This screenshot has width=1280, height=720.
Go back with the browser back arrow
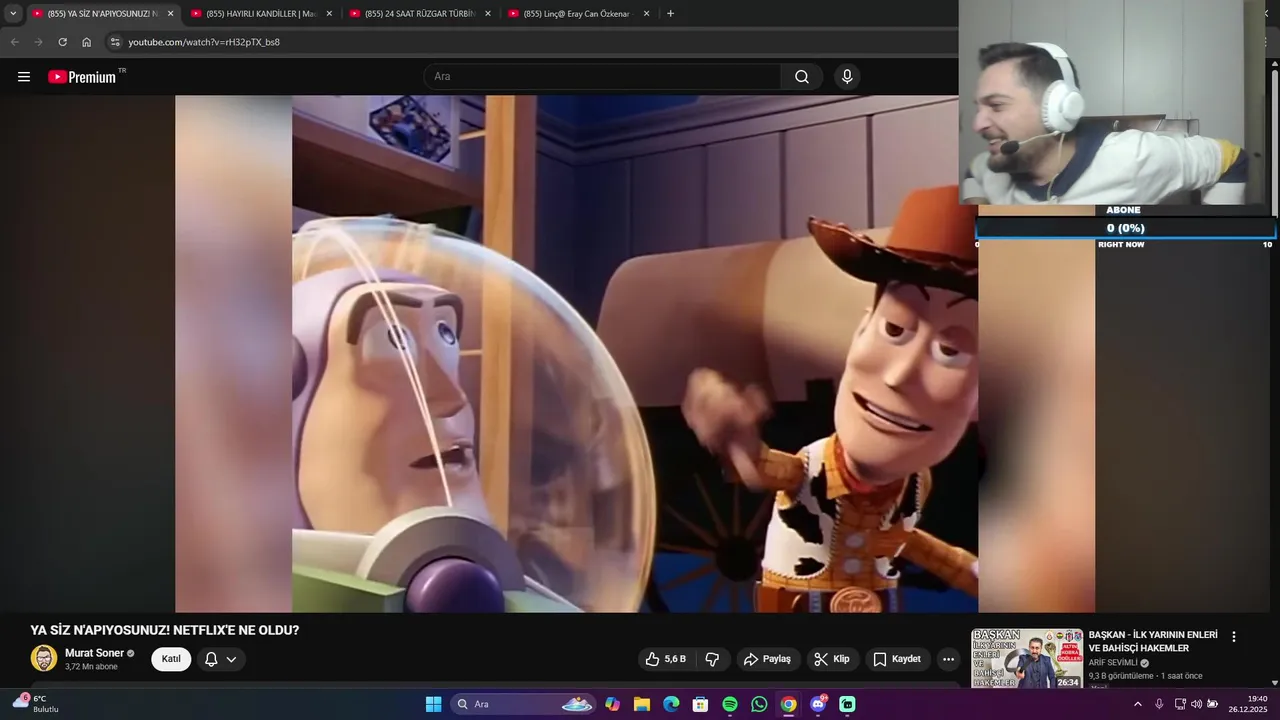[x=14, y=42]
